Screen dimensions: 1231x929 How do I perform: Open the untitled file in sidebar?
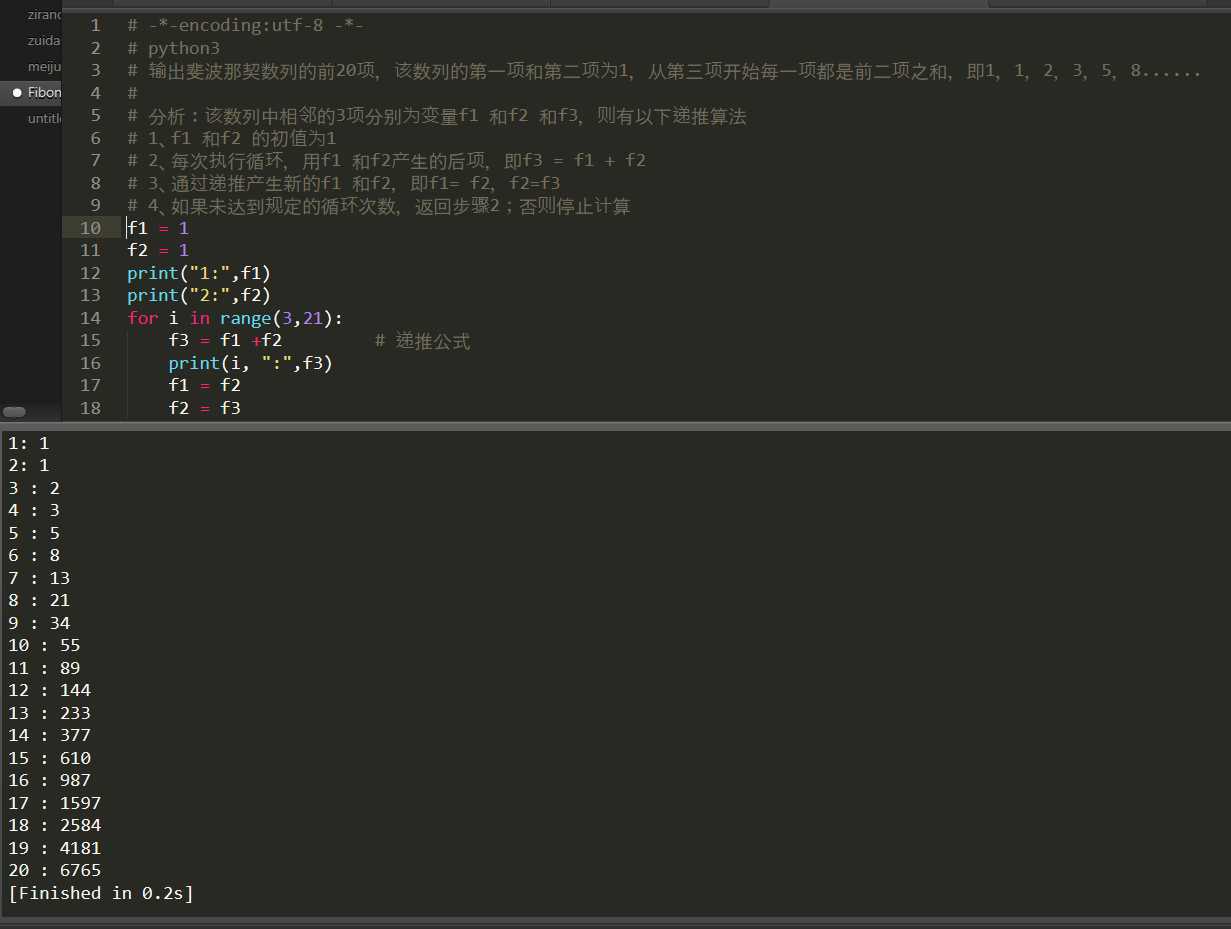tap(45, 118)
